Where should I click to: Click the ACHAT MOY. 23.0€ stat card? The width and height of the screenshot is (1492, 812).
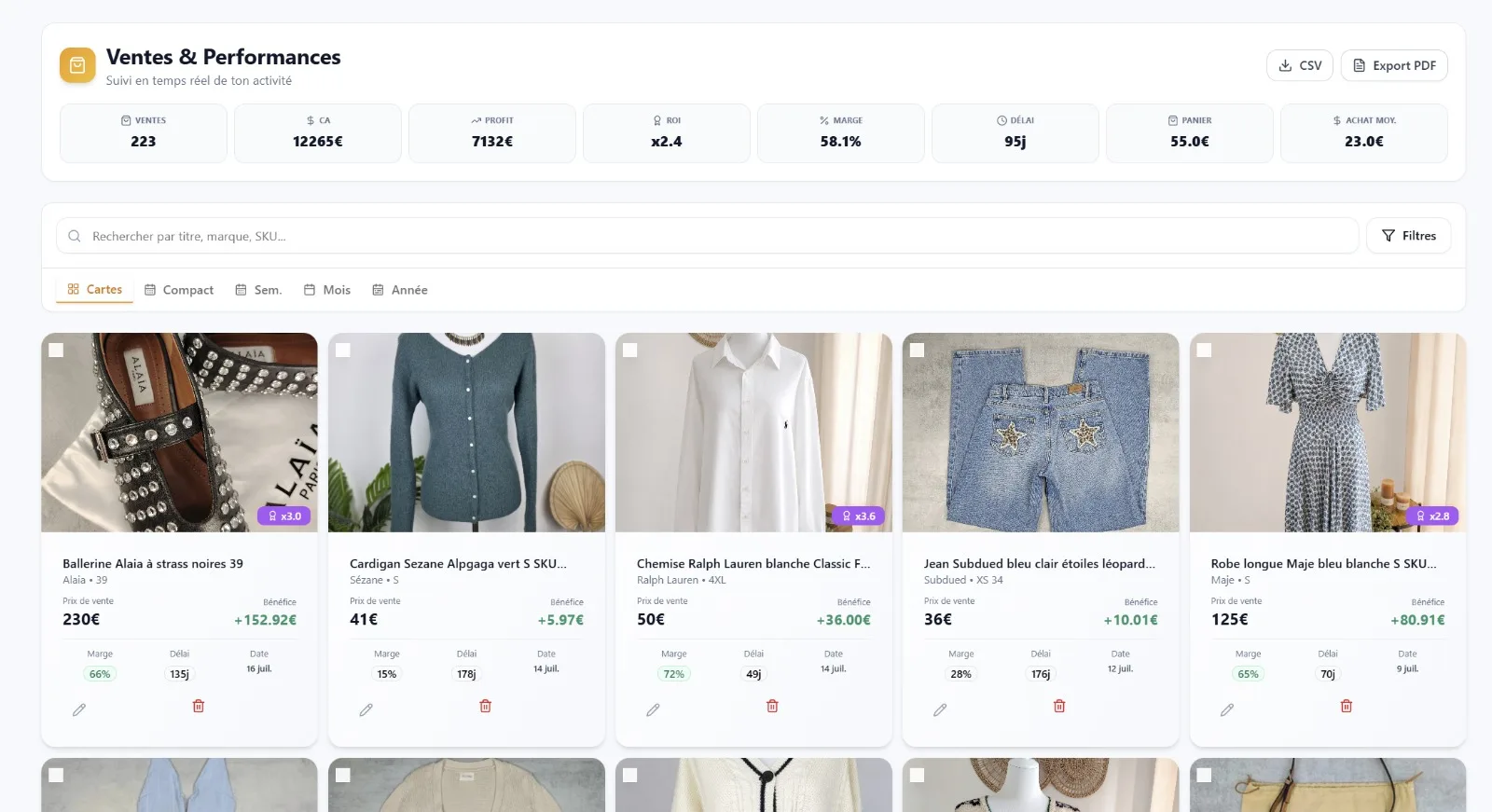coord(1364,133)
